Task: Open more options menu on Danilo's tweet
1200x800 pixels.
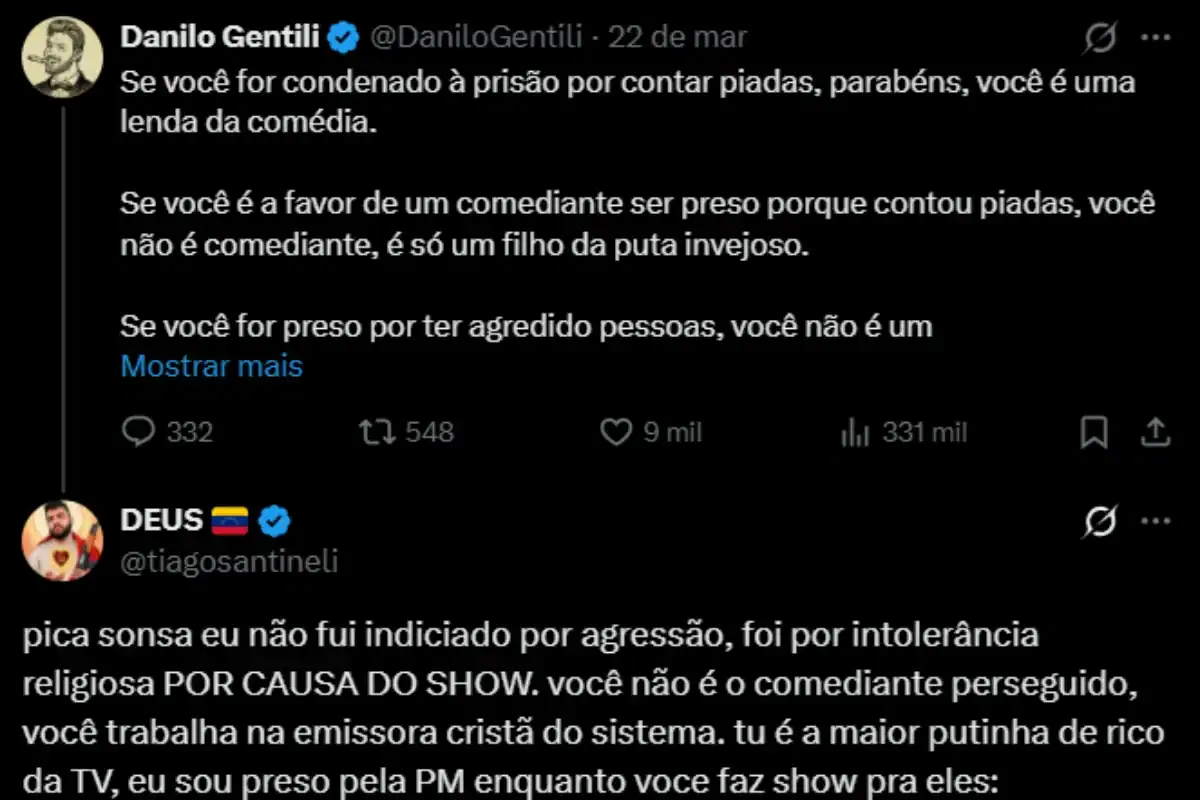Action: click(1155, 39)
